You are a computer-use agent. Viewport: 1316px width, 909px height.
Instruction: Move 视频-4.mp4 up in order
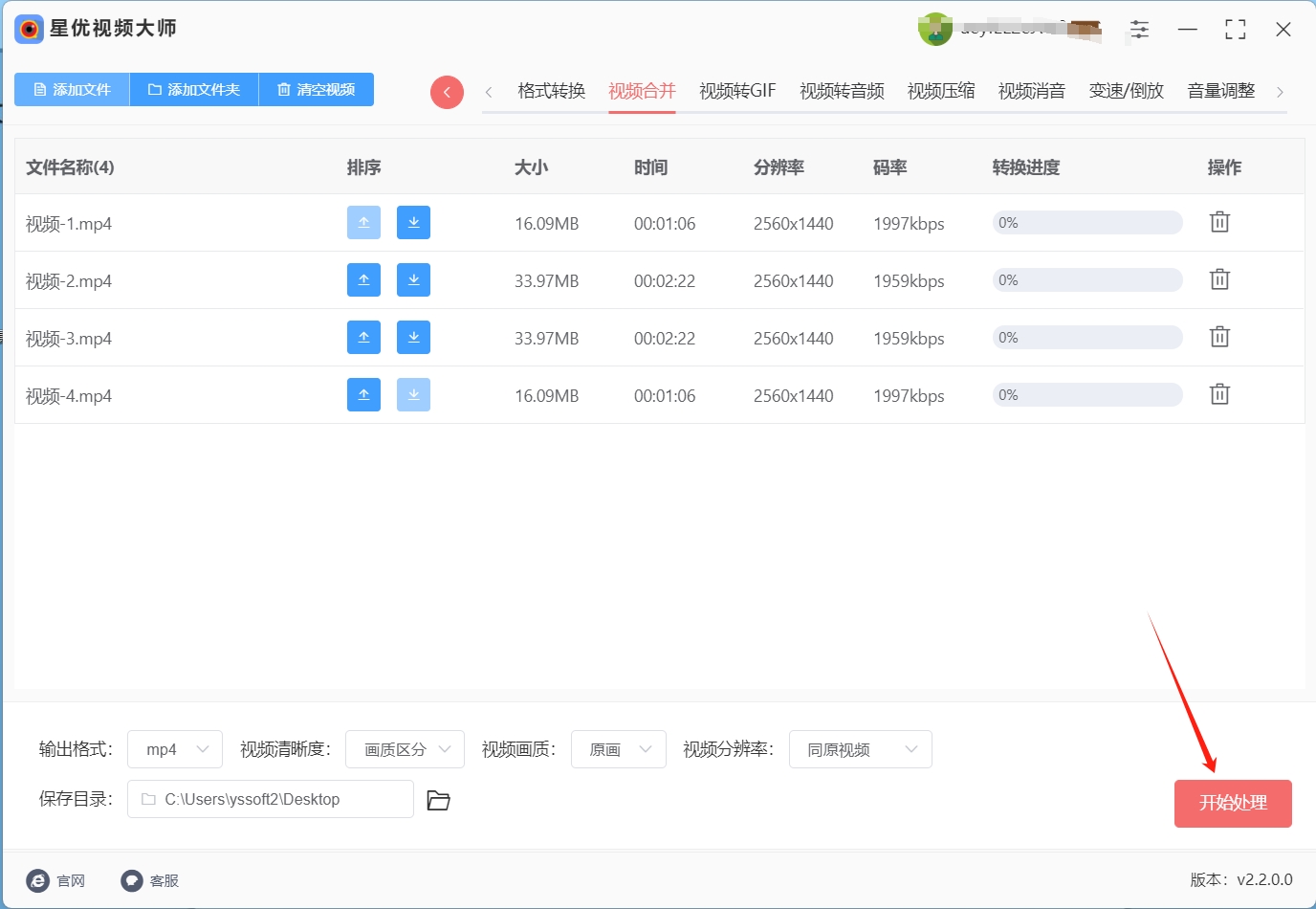(x=363, y=395)
